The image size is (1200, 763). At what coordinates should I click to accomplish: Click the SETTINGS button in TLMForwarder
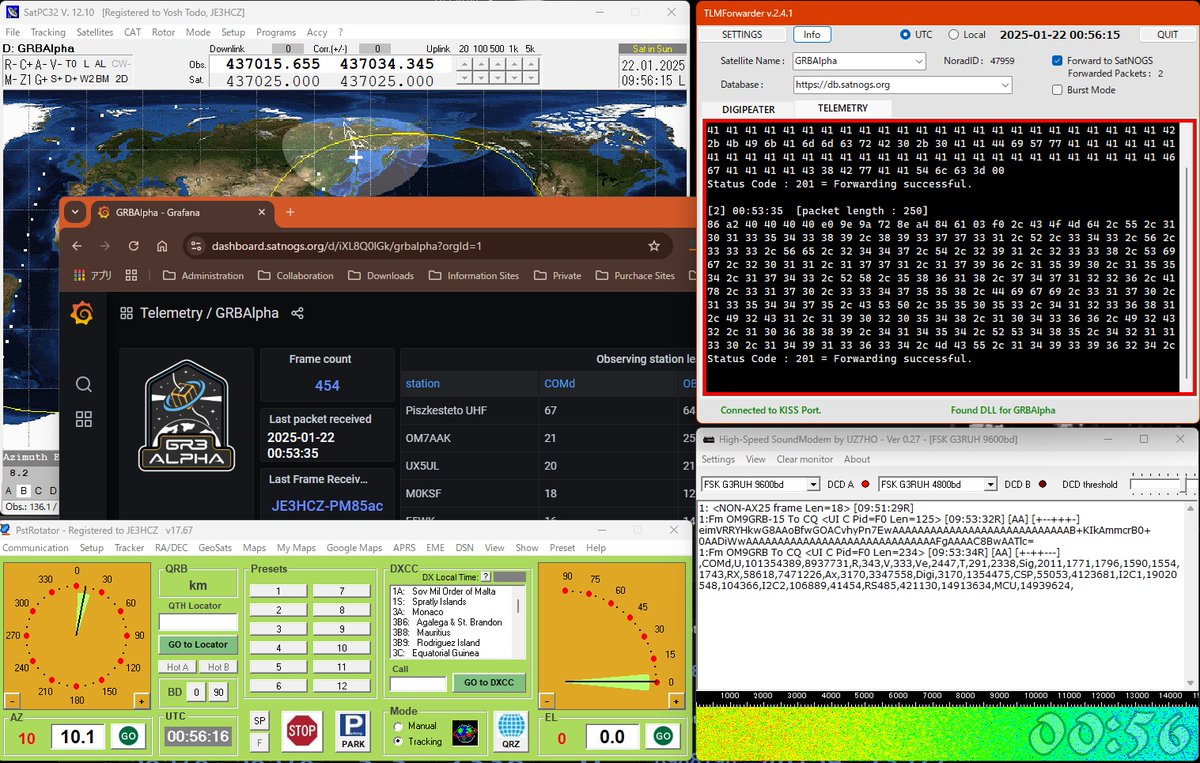point(742,34)
